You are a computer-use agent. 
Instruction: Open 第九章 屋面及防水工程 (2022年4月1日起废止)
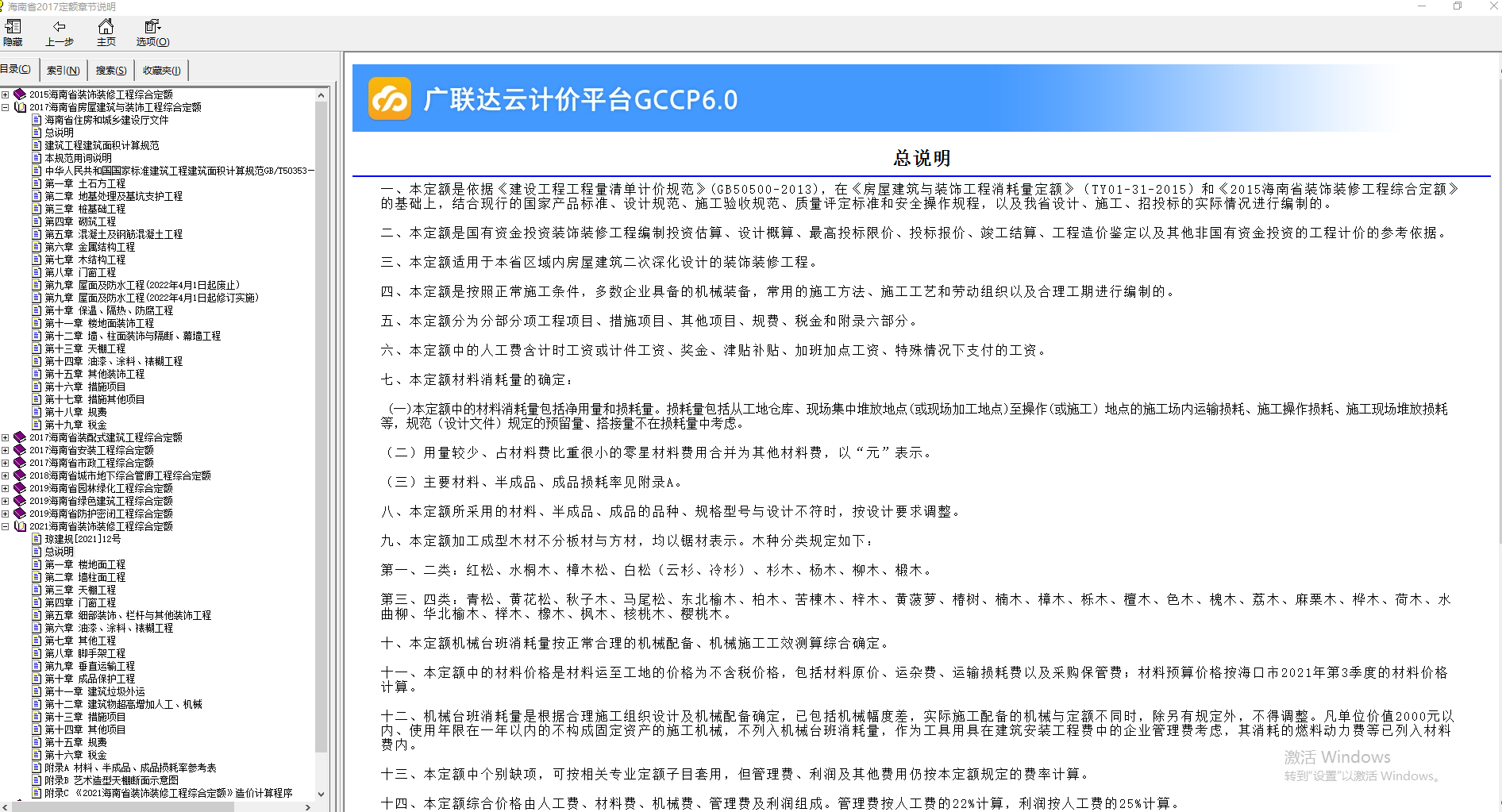[x=142, y=285]
